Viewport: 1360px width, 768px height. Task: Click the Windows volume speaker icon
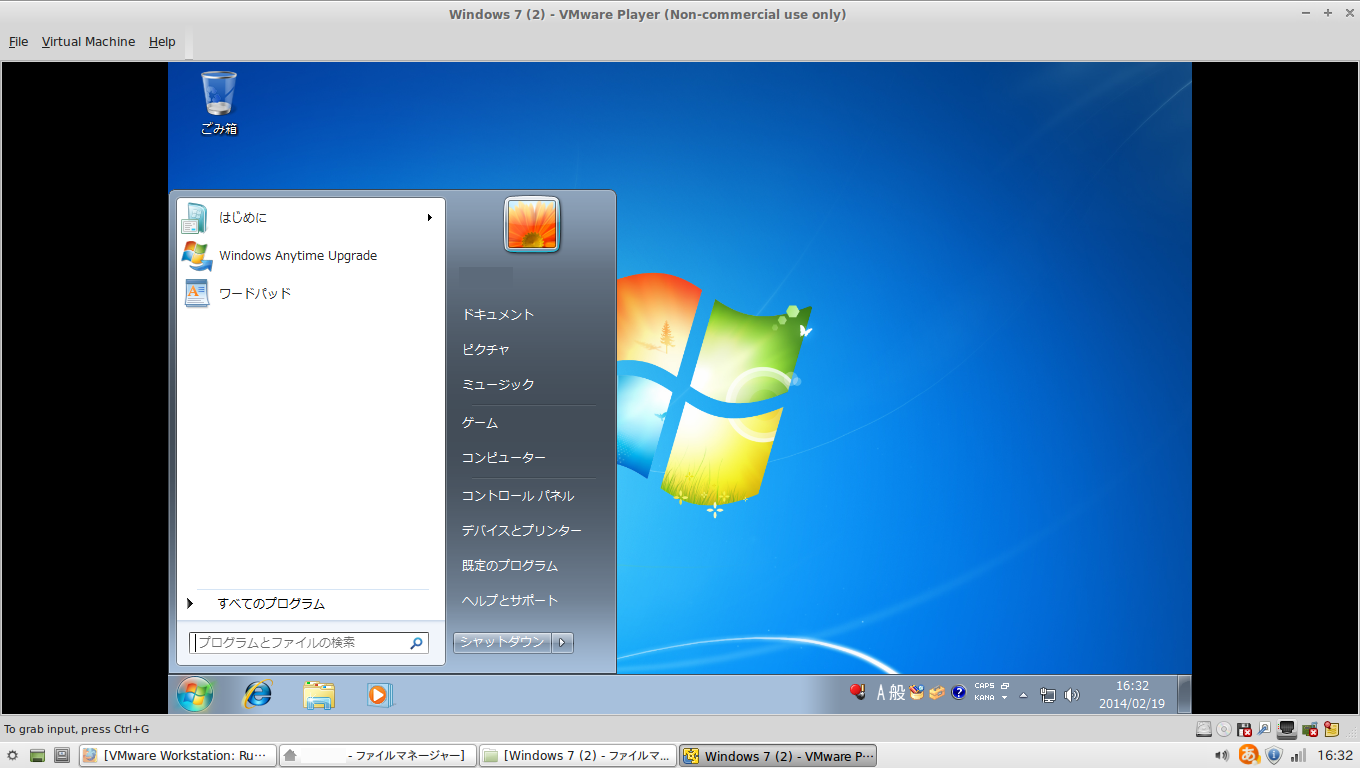[x=1072, y=695]
